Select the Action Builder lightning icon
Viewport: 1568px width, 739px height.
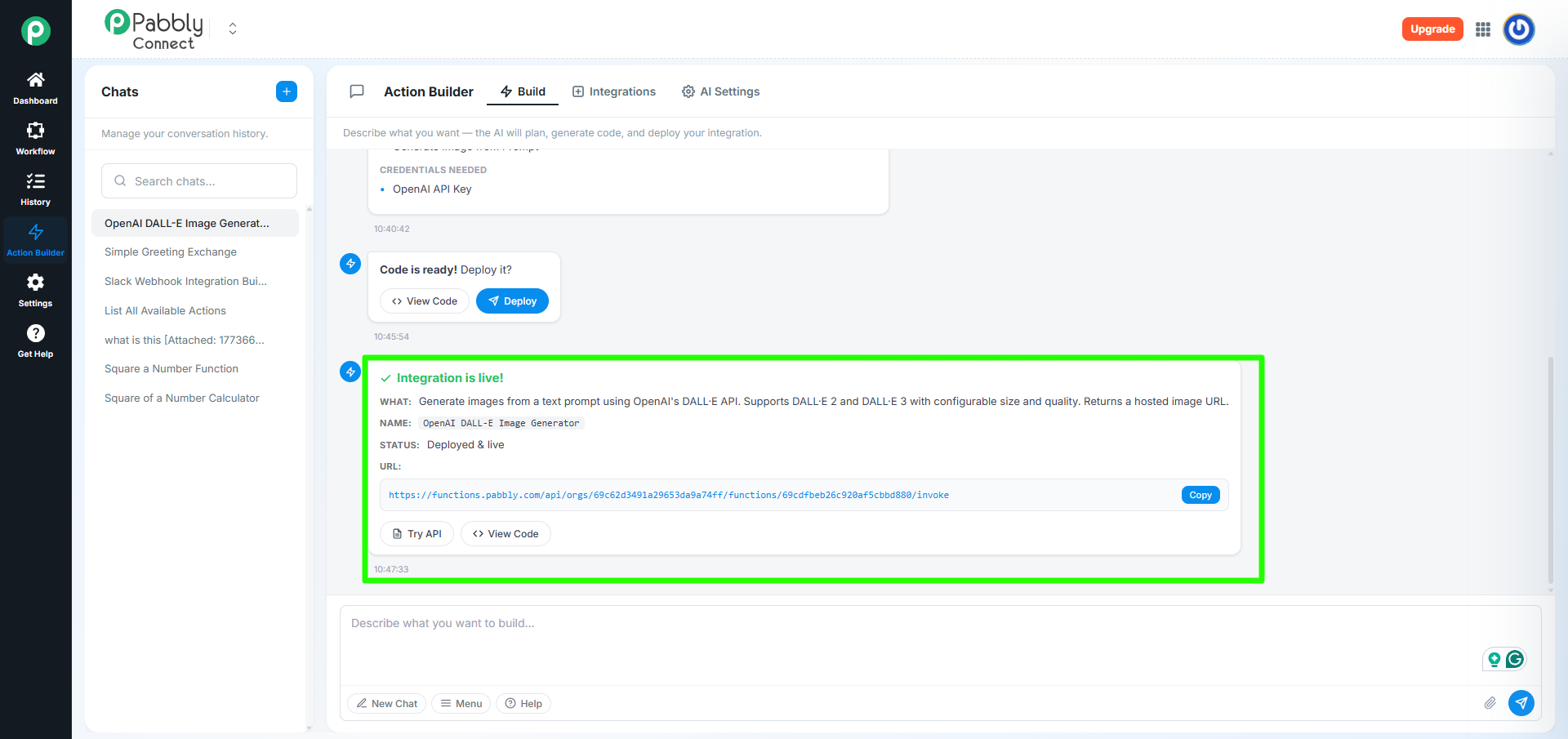tap(35, 232)
